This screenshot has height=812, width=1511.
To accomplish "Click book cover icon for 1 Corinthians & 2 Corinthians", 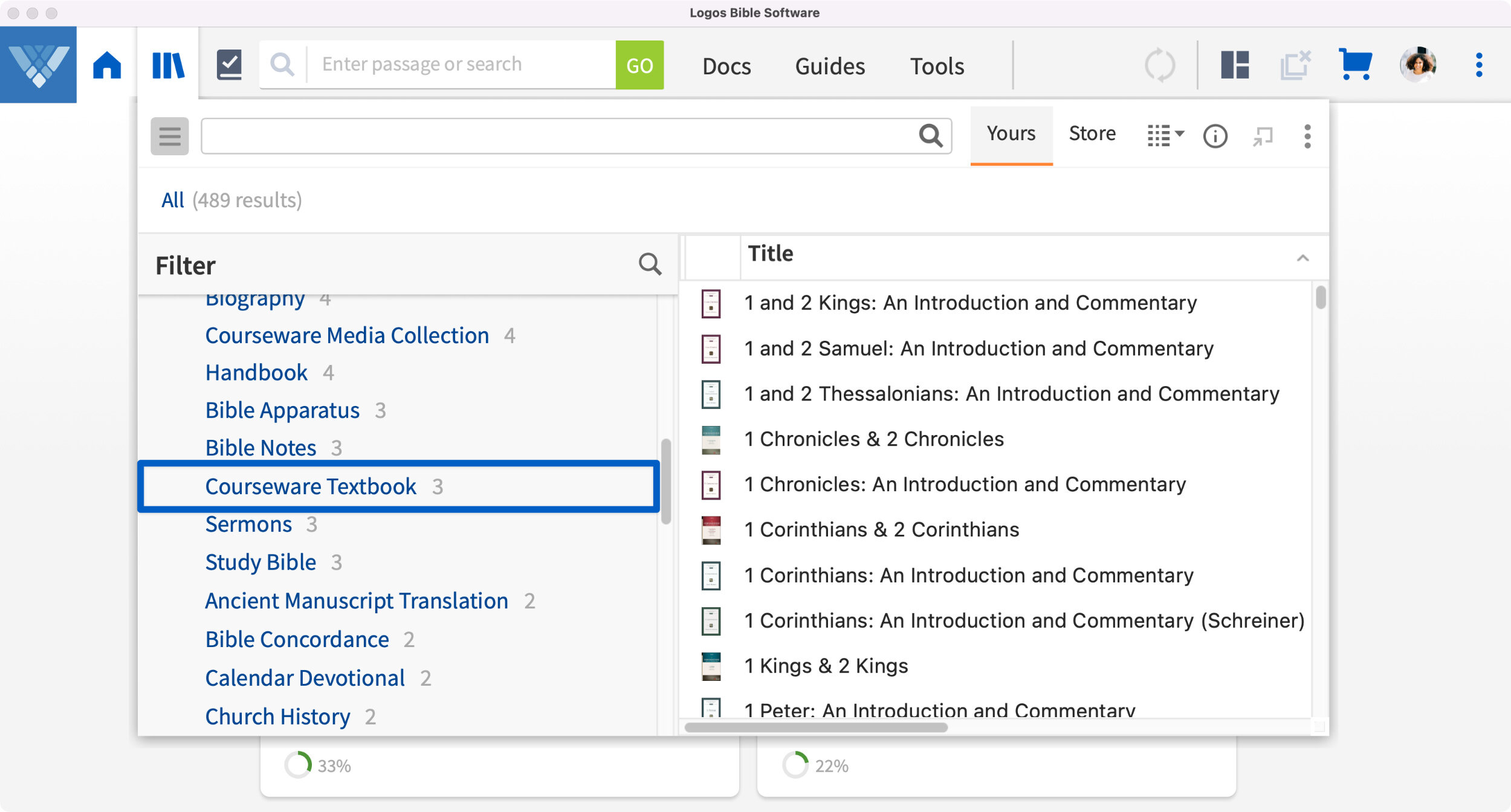I will pos(711,530).
